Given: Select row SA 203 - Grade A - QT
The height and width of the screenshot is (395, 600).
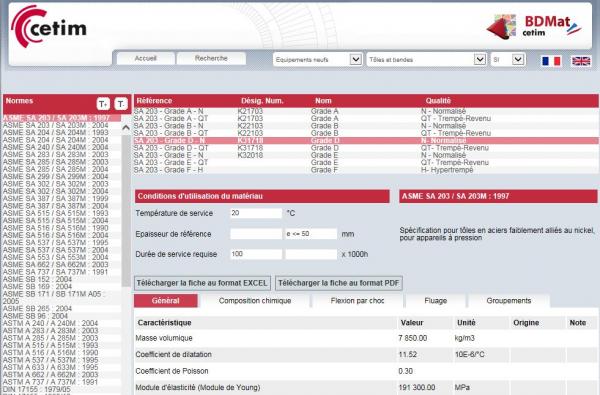Looking at the screenshot, I should pos(366,118).
